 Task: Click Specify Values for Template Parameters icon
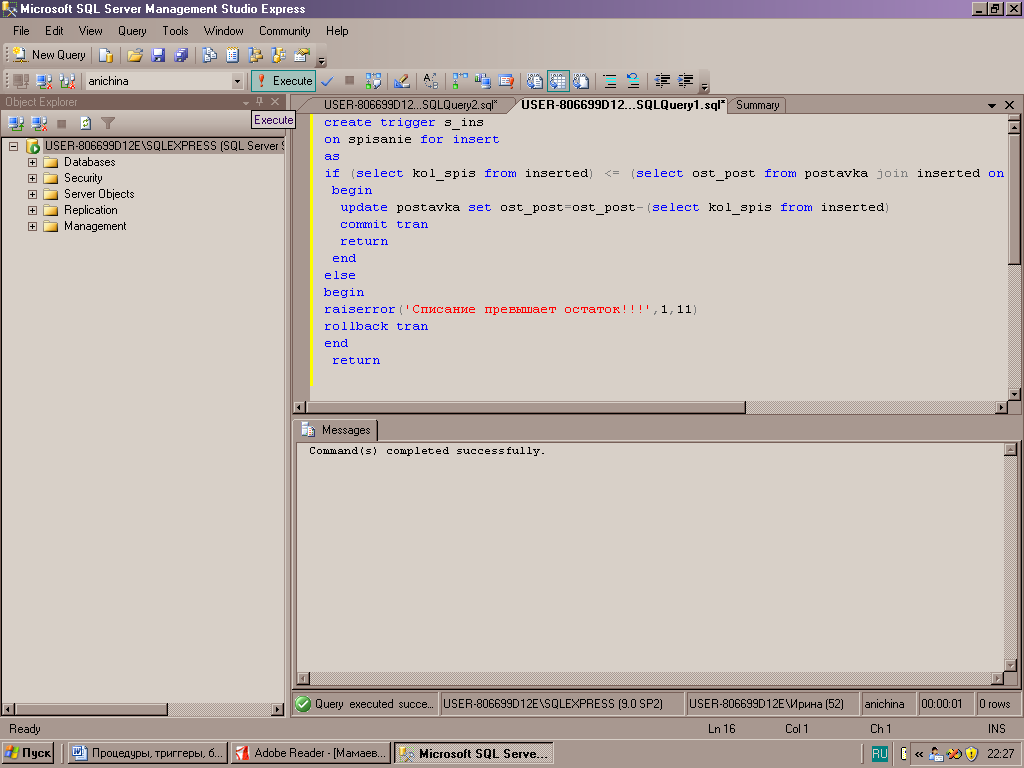(x=430, y=81)
